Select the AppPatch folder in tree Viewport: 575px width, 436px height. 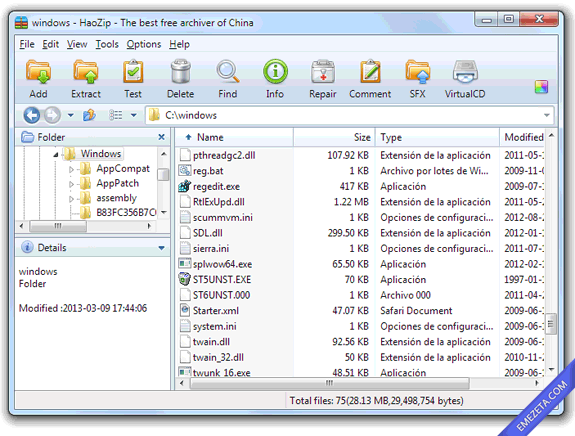117,183
